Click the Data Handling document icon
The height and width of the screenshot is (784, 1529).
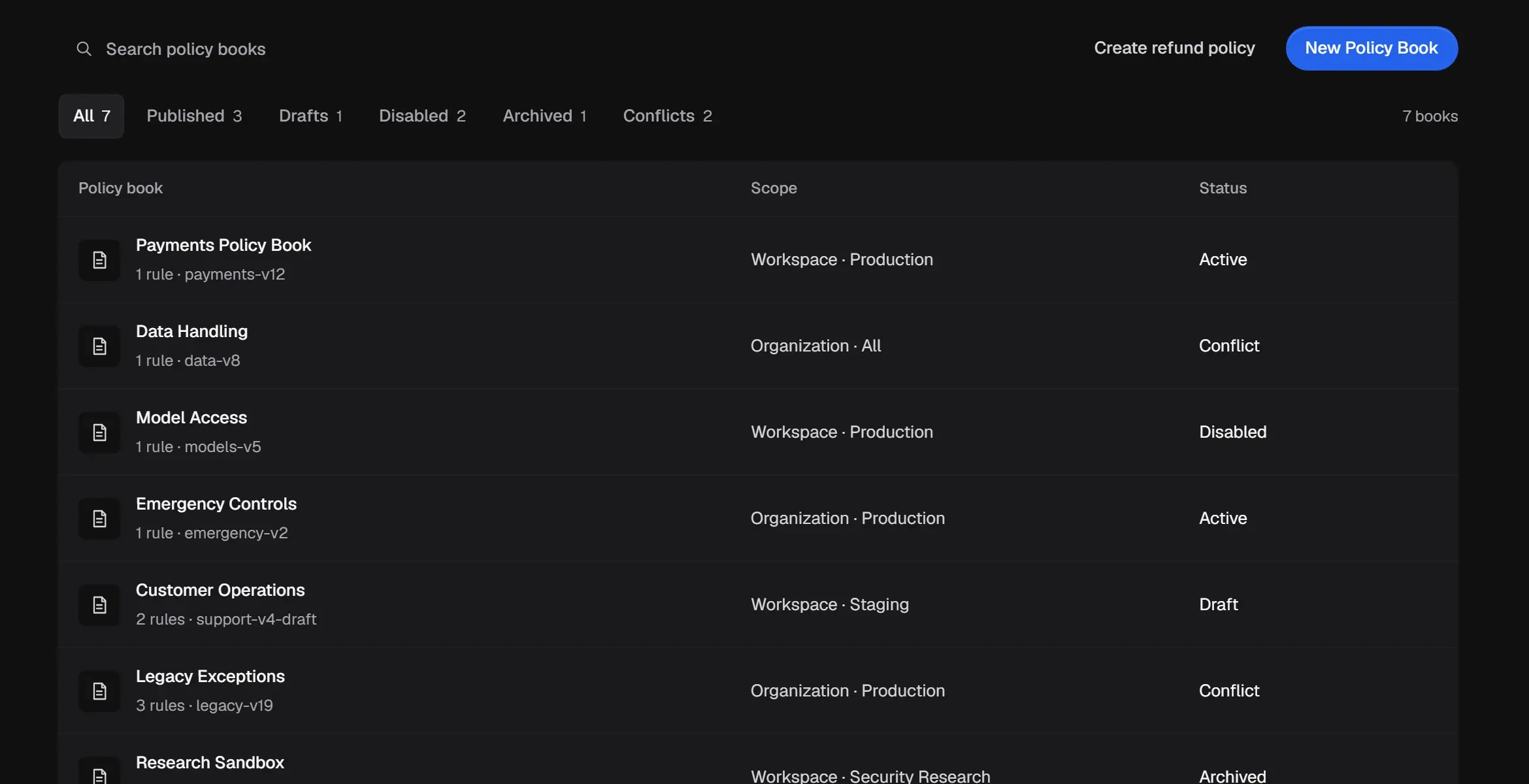click(99, 346)
